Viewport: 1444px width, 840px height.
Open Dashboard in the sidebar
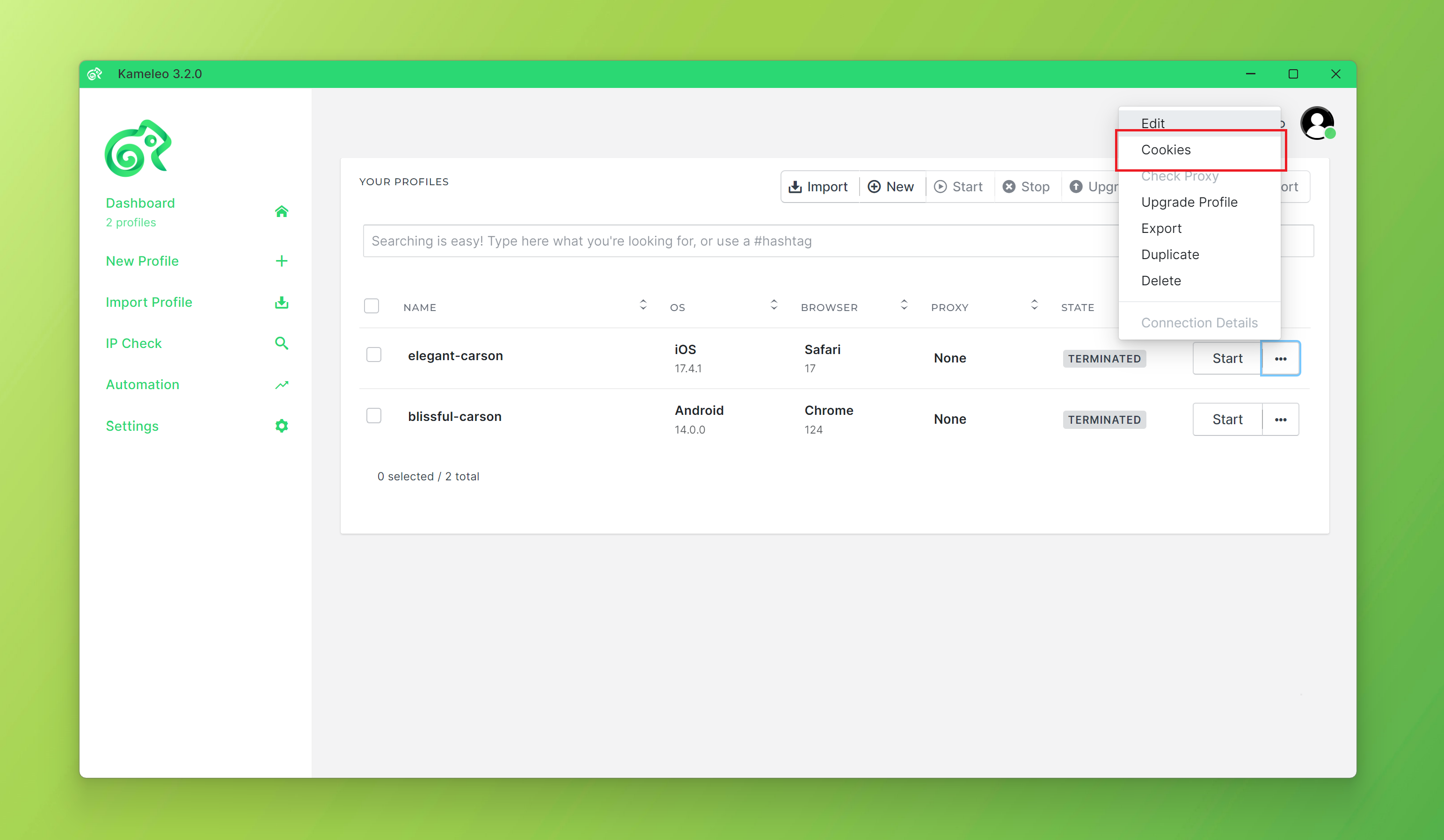[140, 203]
